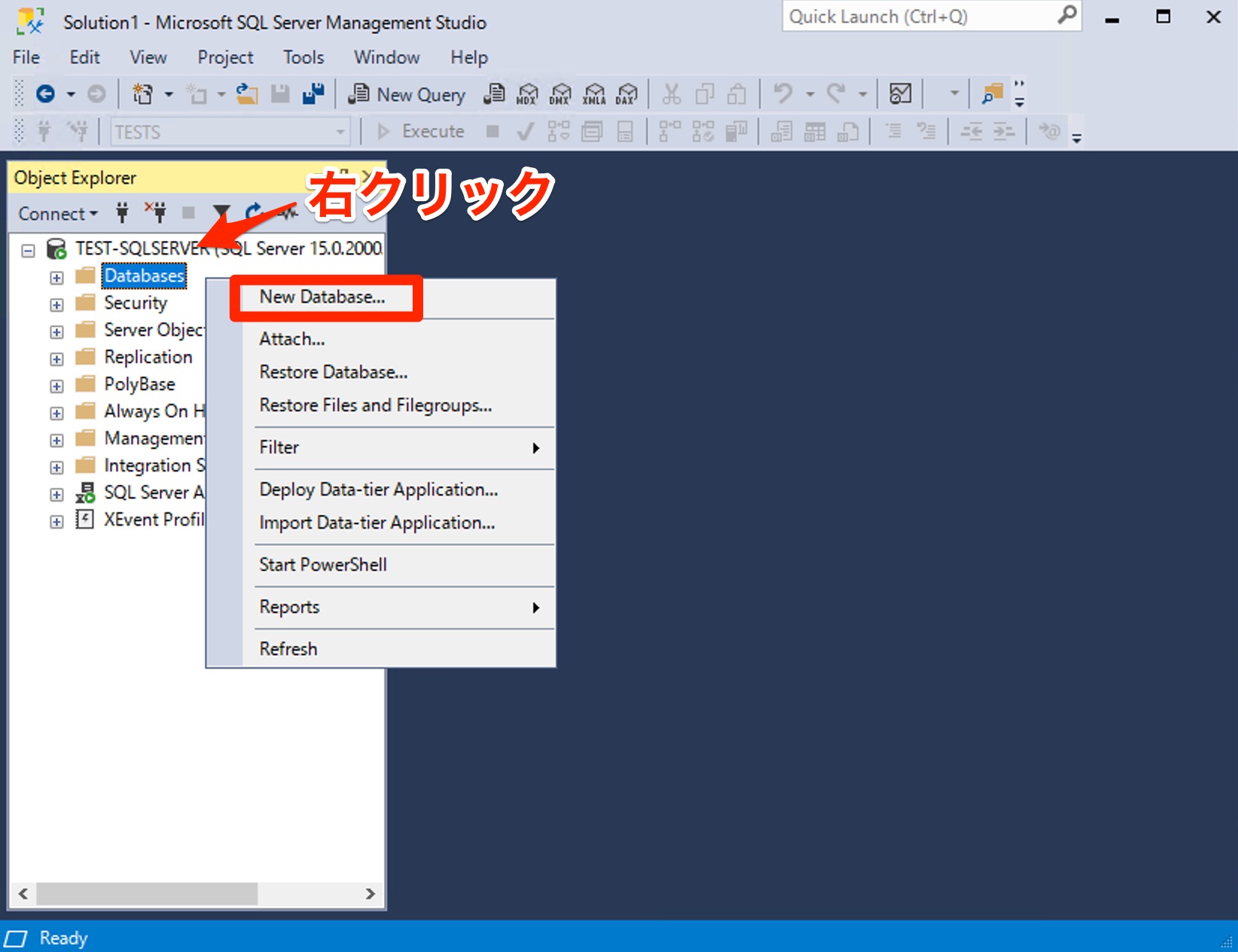The image size is (1238, 952).
Task: Create a new XMLA query
Action: (593, 93)
